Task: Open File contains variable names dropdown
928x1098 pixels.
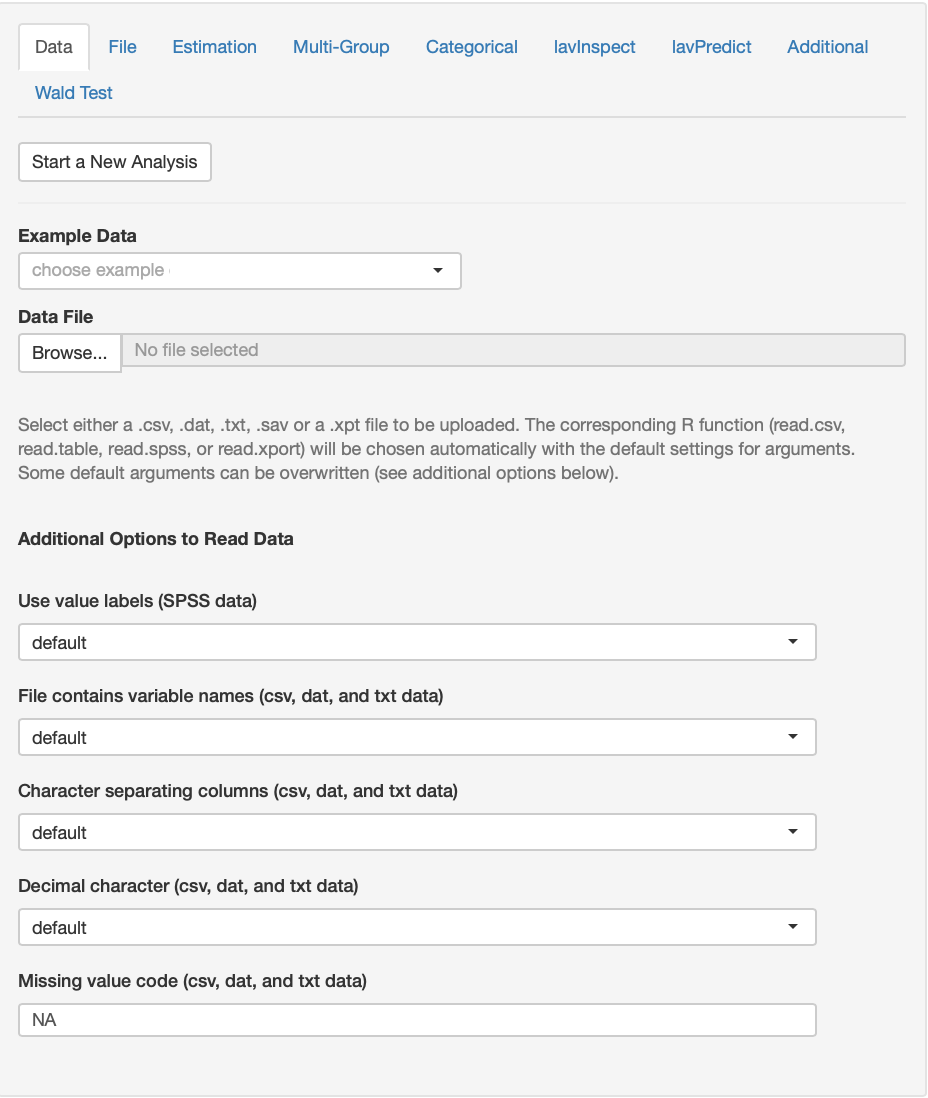Action: (417, 738)
